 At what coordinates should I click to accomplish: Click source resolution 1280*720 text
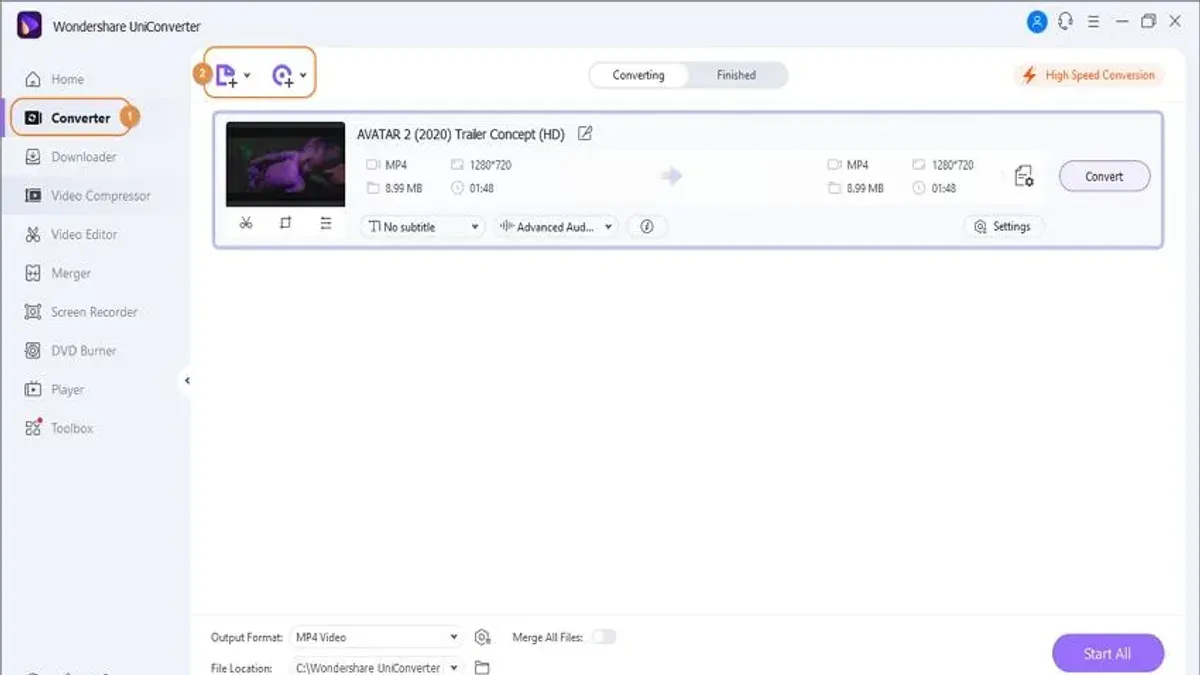[490, 165]
